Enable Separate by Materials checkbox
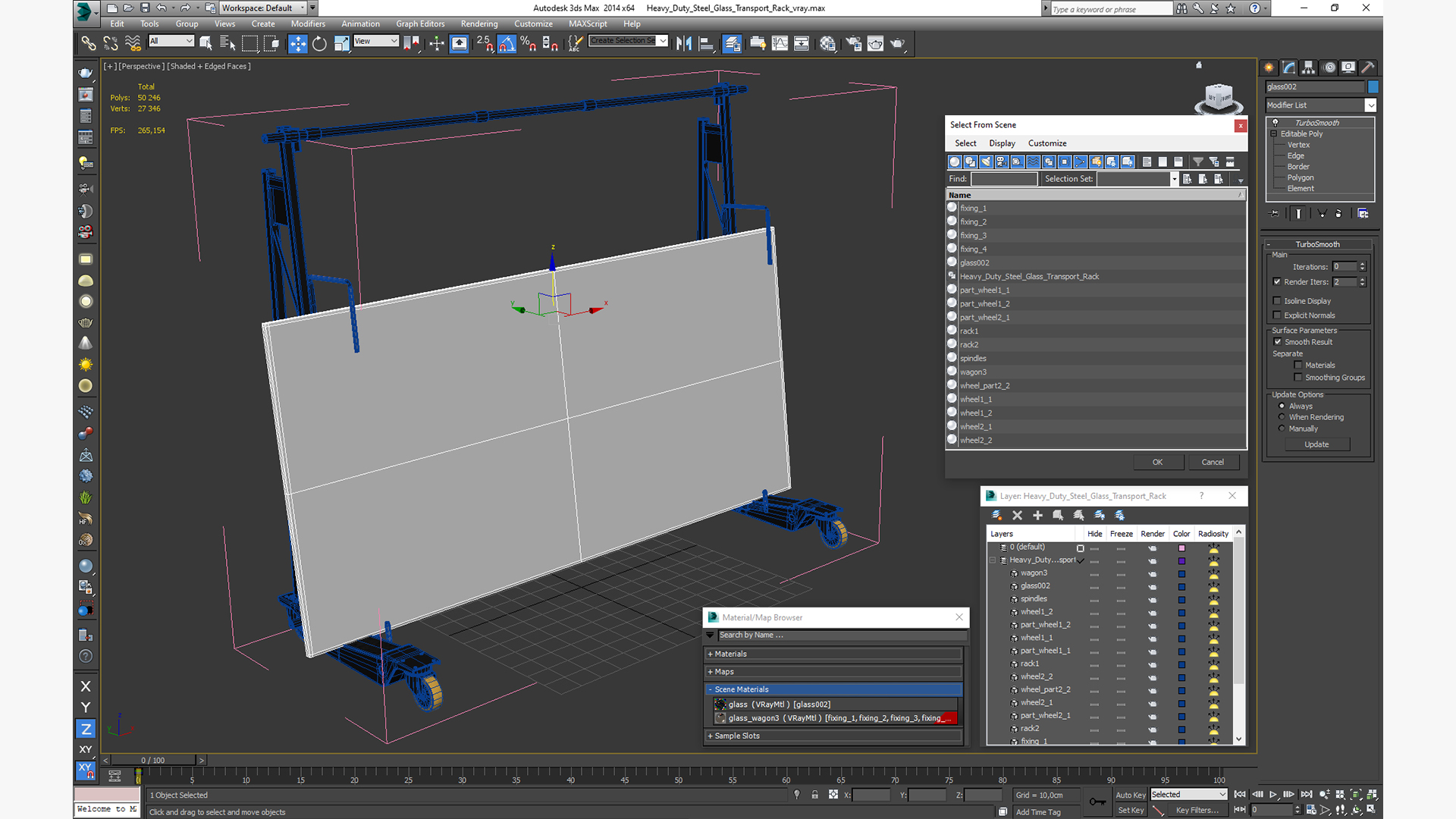Screen dimensions: 1456x819 1298,365
